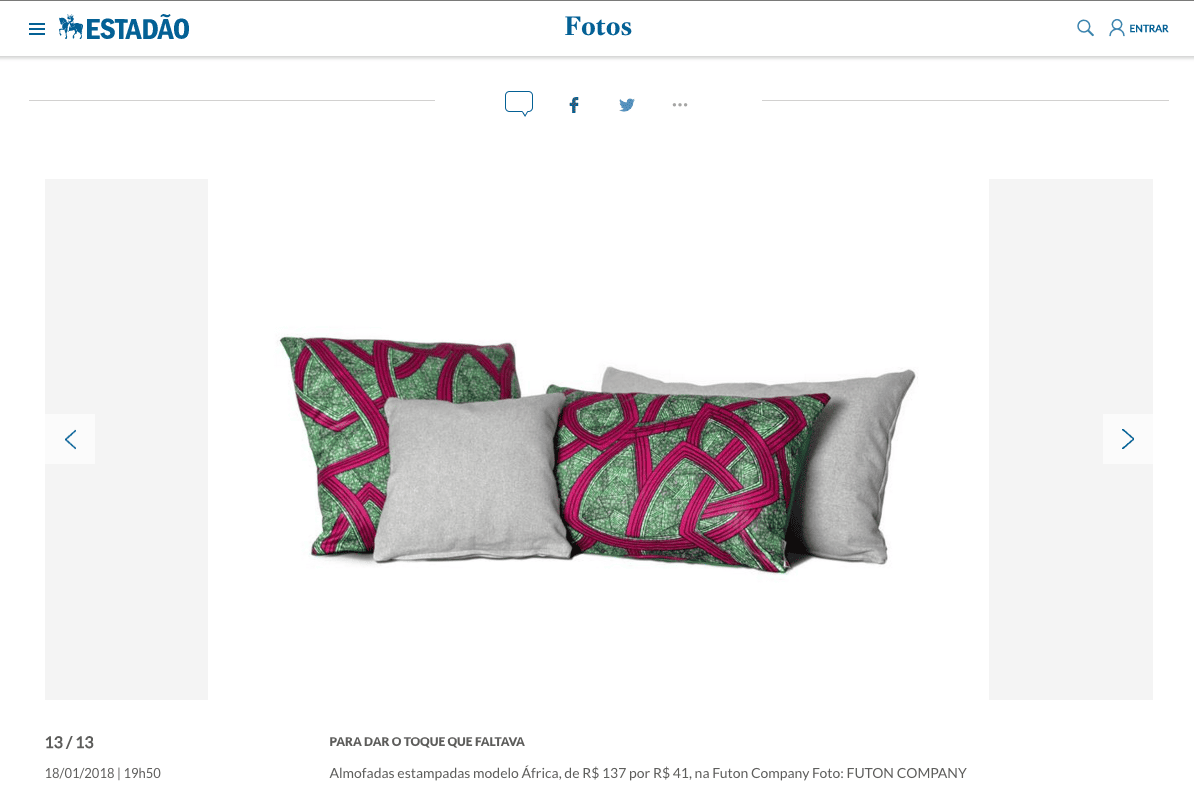Click the photo caption about Almofadas estampadas
Image resolution: width=1194 pixels, height=809 pixels.
(x=648, y=773)
